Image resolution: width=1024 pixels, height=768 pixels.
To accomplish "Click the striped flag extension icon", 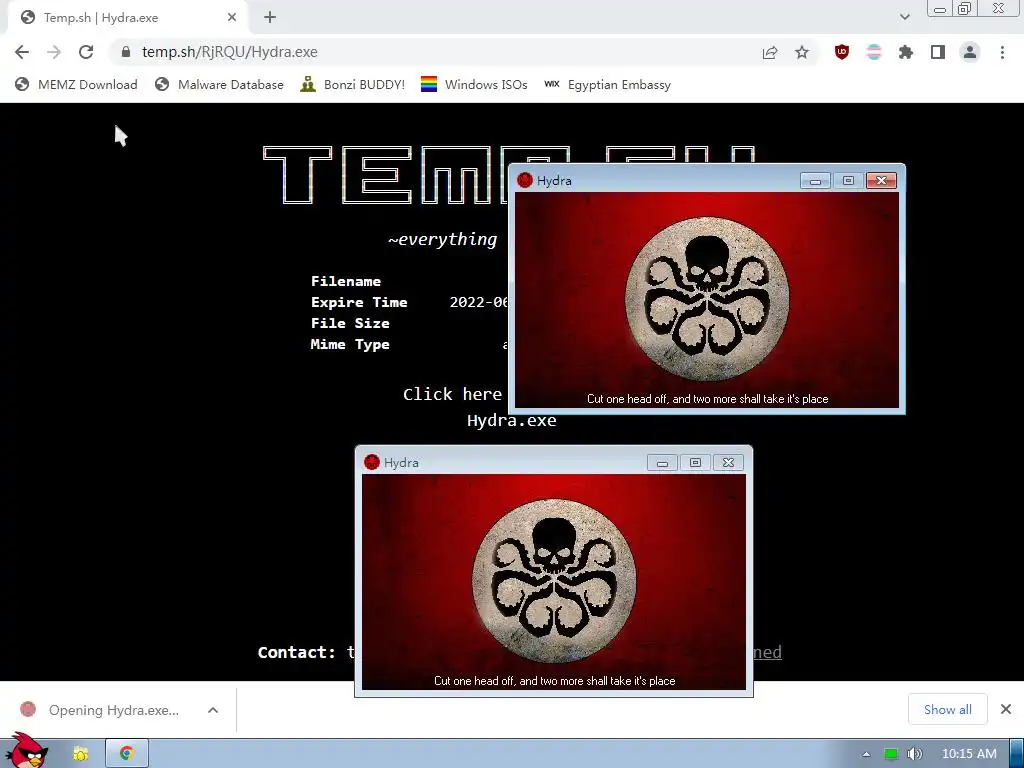I will pyautogui.click(x=874, y=52).
